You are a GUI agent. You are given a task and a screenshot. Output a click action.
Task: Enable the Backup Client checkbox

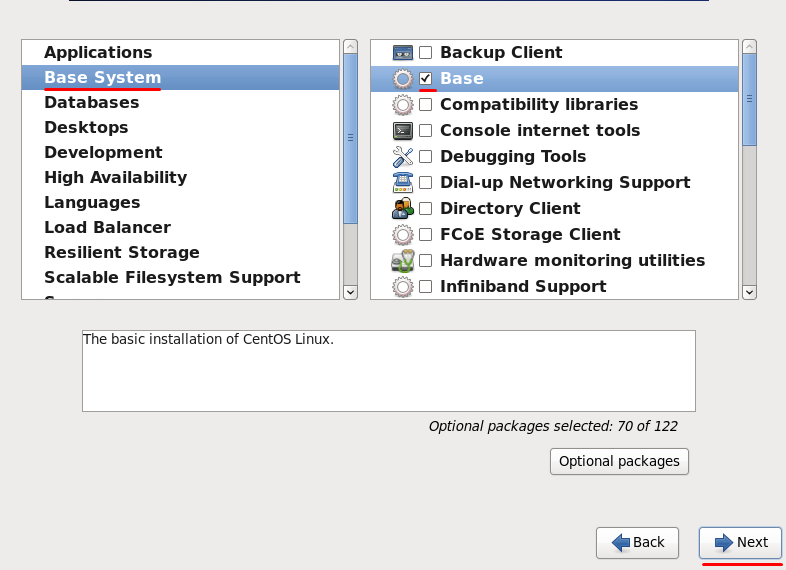[426, 52]
